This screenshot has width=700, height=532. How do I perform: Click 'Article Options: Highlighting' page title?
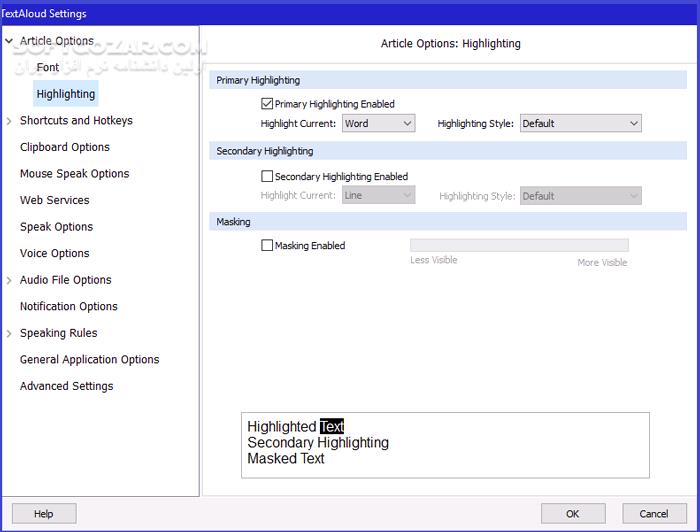(x=450, y=44)
